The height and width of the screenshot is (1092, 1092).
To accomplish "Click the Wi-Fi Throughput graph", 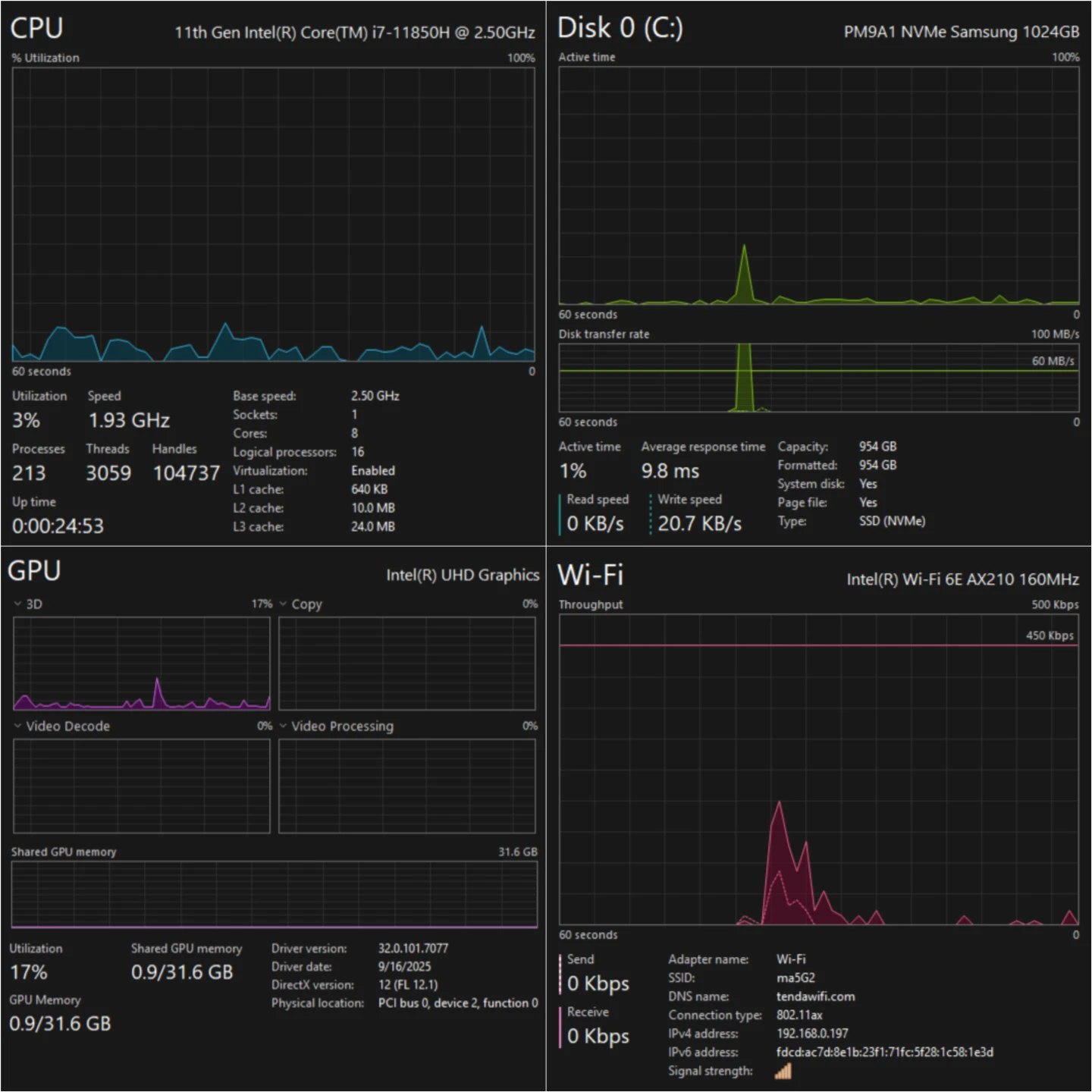I will [818, 769].
